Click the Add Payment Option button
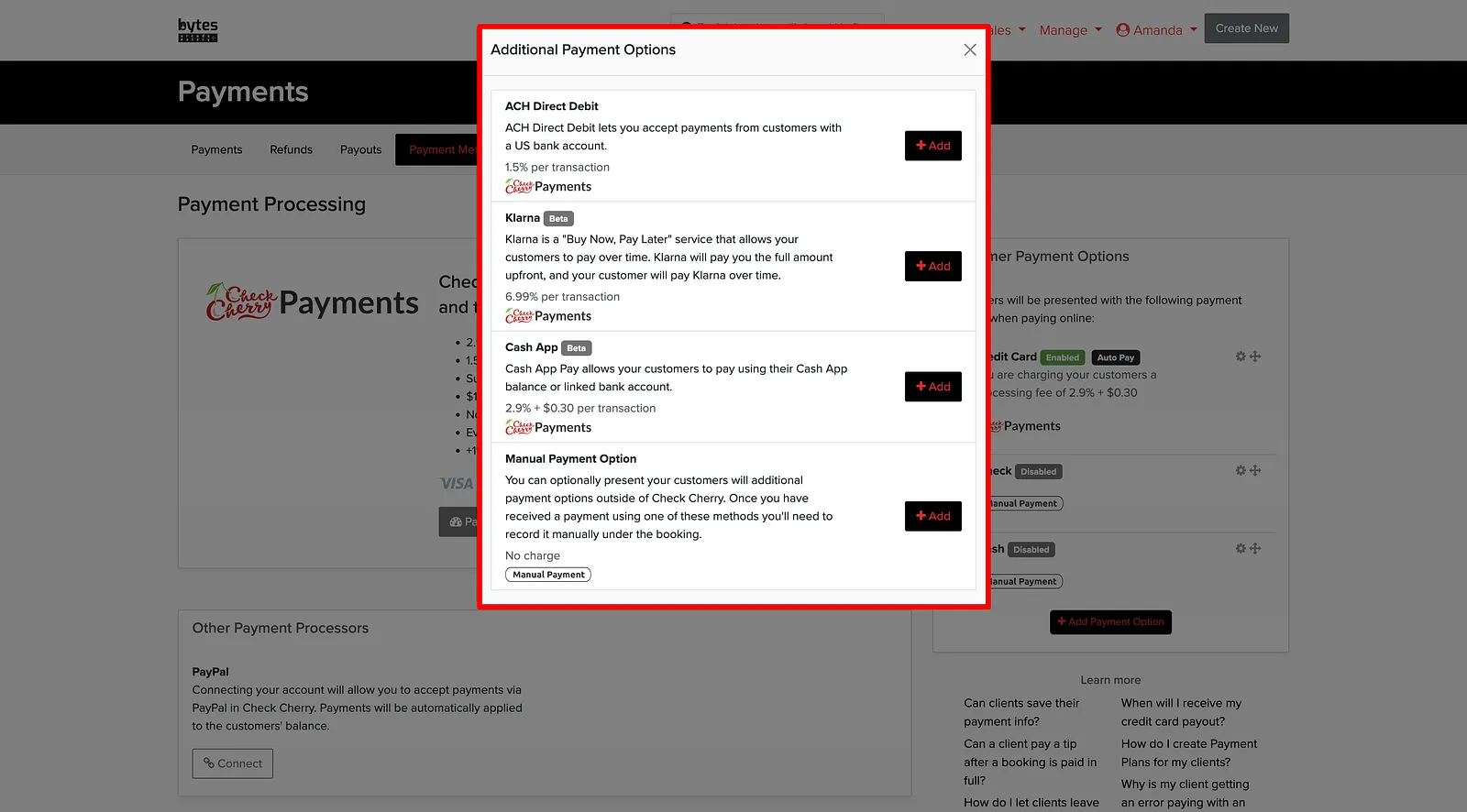The image size is (1467, 812). pos(1110,621)
